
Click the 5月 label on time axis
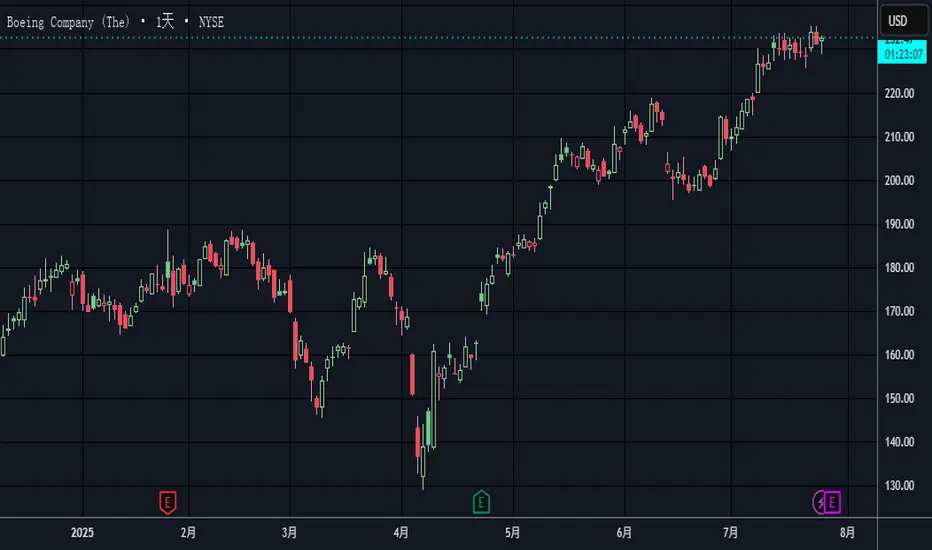tap(512, 533)
